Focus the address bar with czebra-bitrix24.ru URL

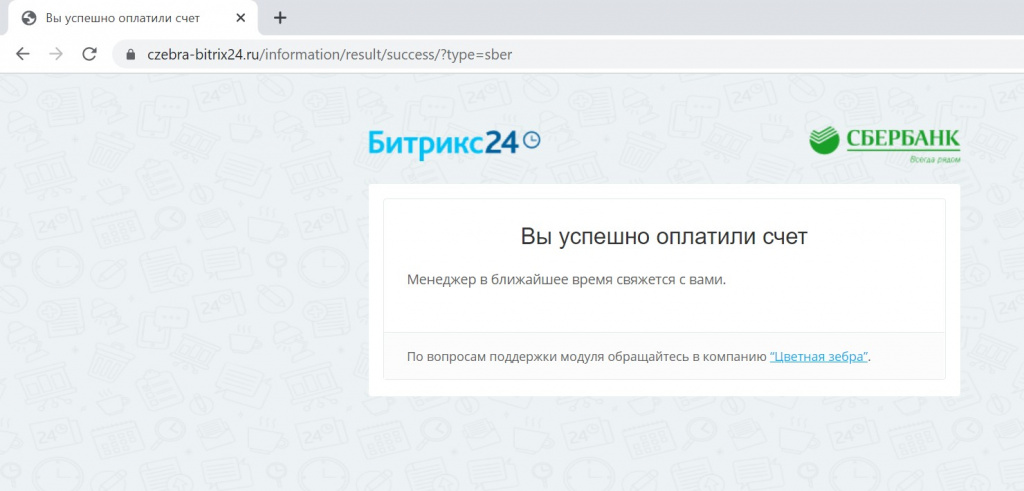tap(568, 55)
